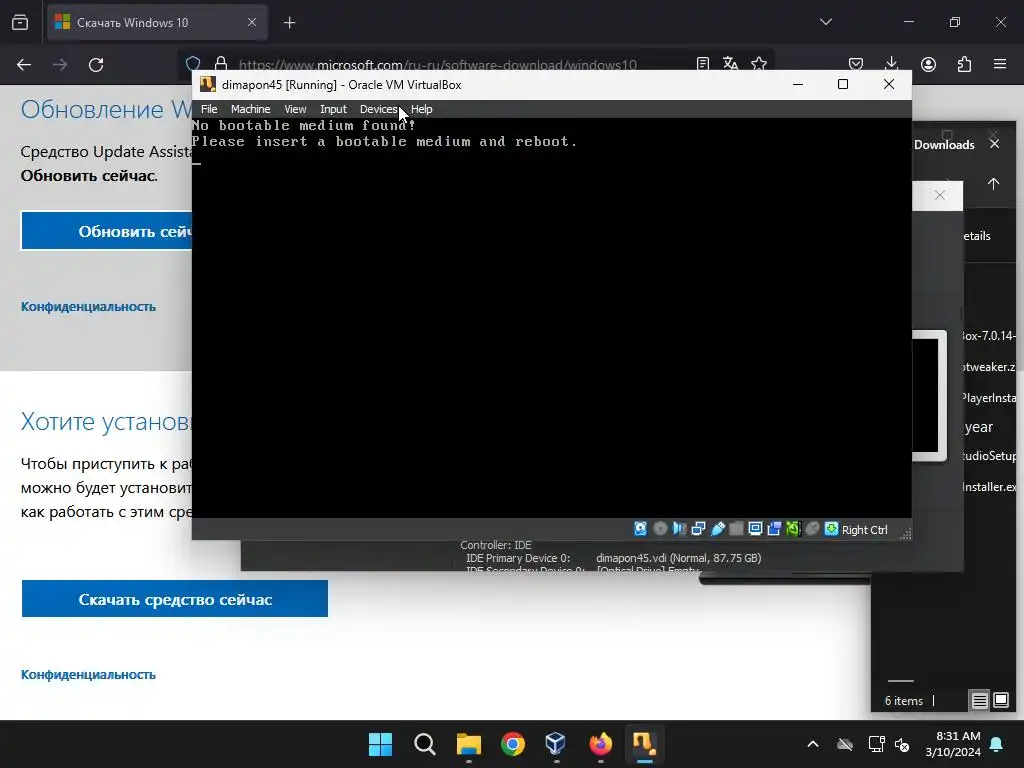
Task: Click the '6 items' status text in Explorer
Action: point(904,701)
